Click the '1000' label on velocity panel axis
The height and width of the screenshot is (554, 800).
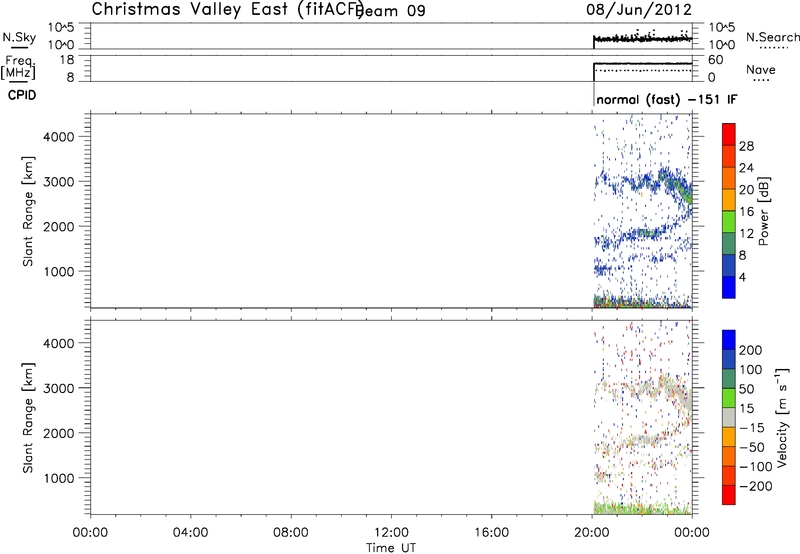coord(59,478)
